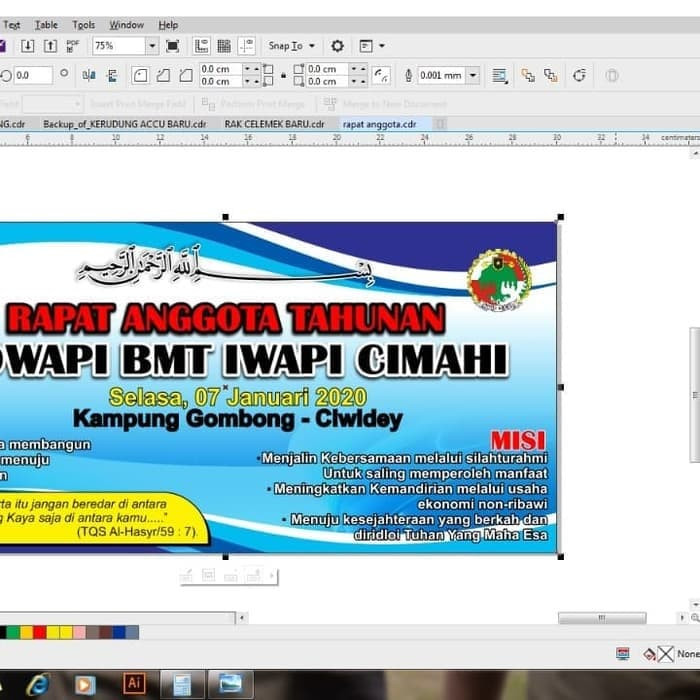Open Adobe Illustrator from the taskbar
Image resolution: width=700 pixels, height=700 pixels.
pyautogui.click(x=134, y=683)
